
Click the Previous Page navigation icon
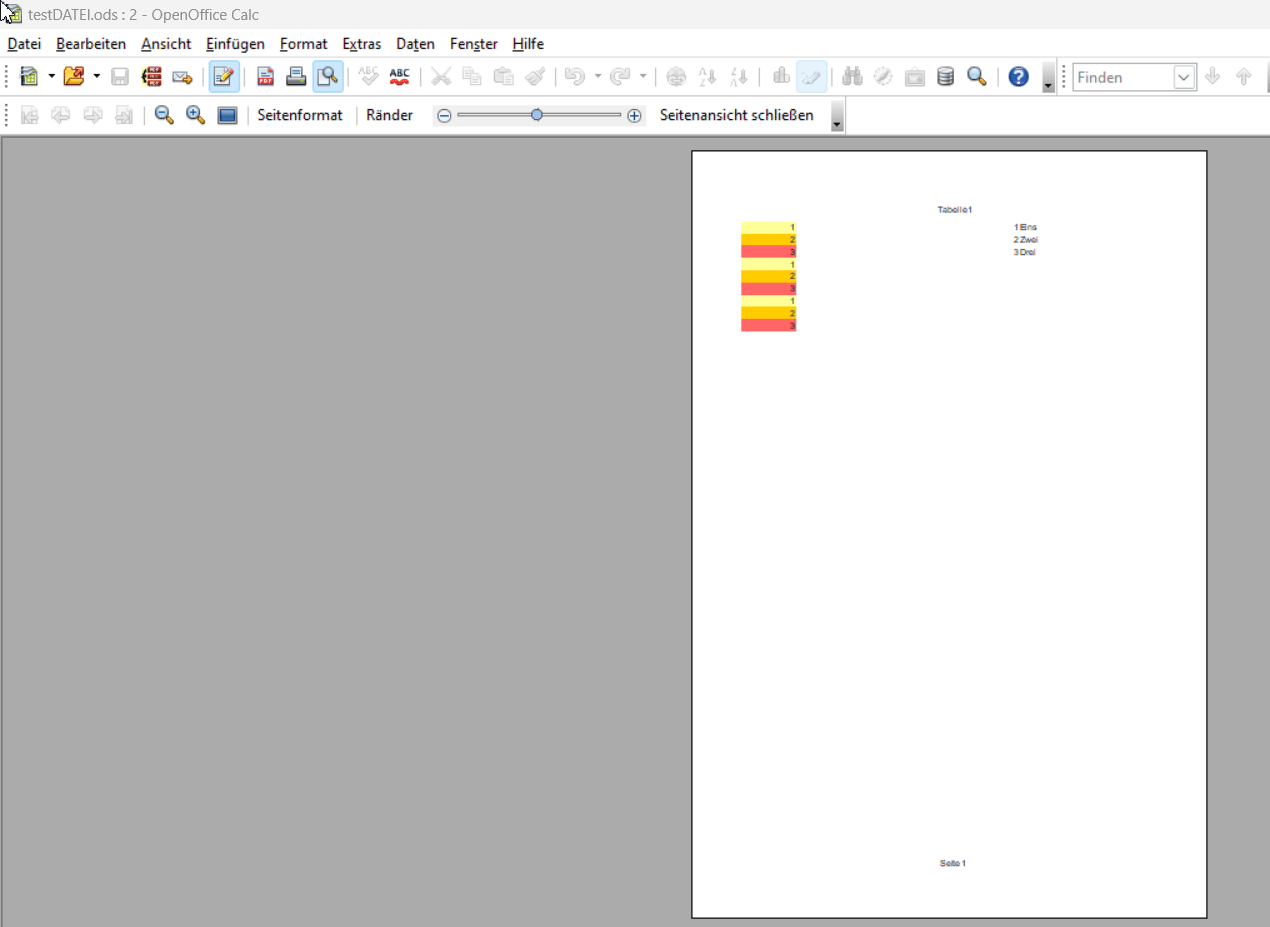(x=61, y=115)
